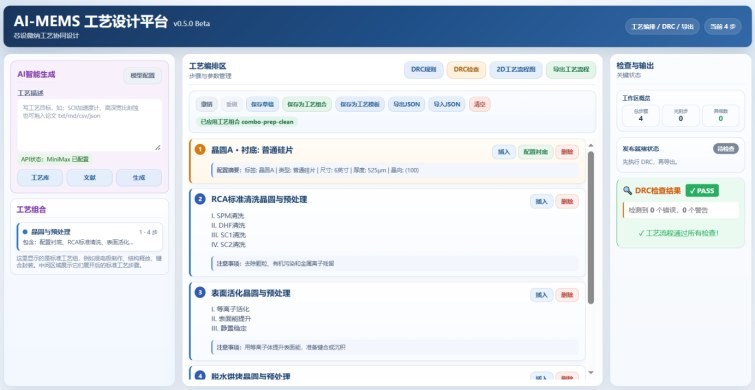Click the I. SPM清洗 sub-step

228,216
